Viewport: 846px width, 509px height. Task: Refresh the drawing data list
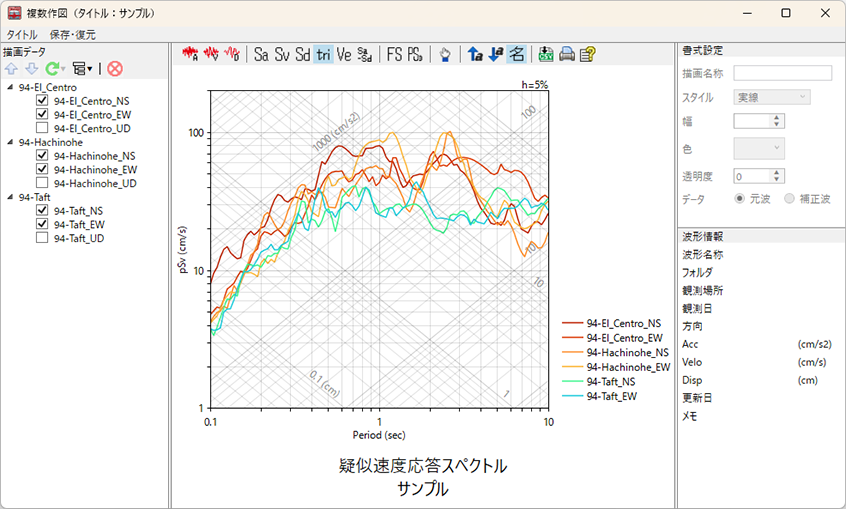coord(52,69)
